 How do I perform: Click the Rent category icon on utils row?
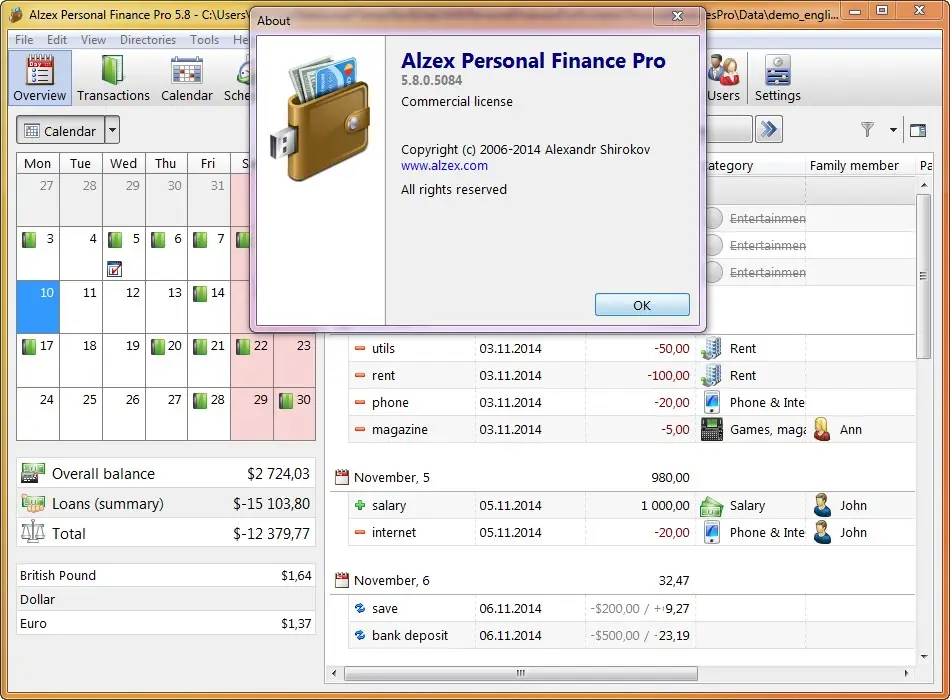712,348
